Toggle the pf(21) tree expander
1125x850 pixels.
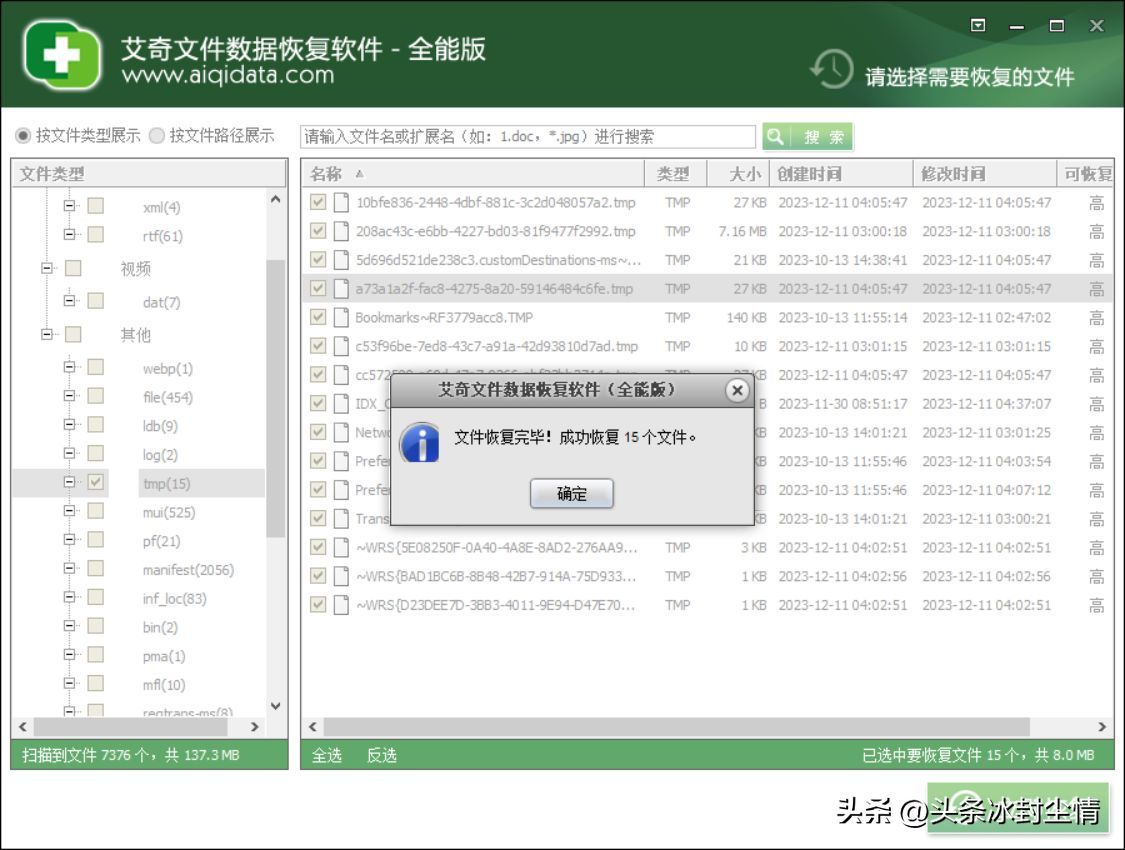point(70,540)
